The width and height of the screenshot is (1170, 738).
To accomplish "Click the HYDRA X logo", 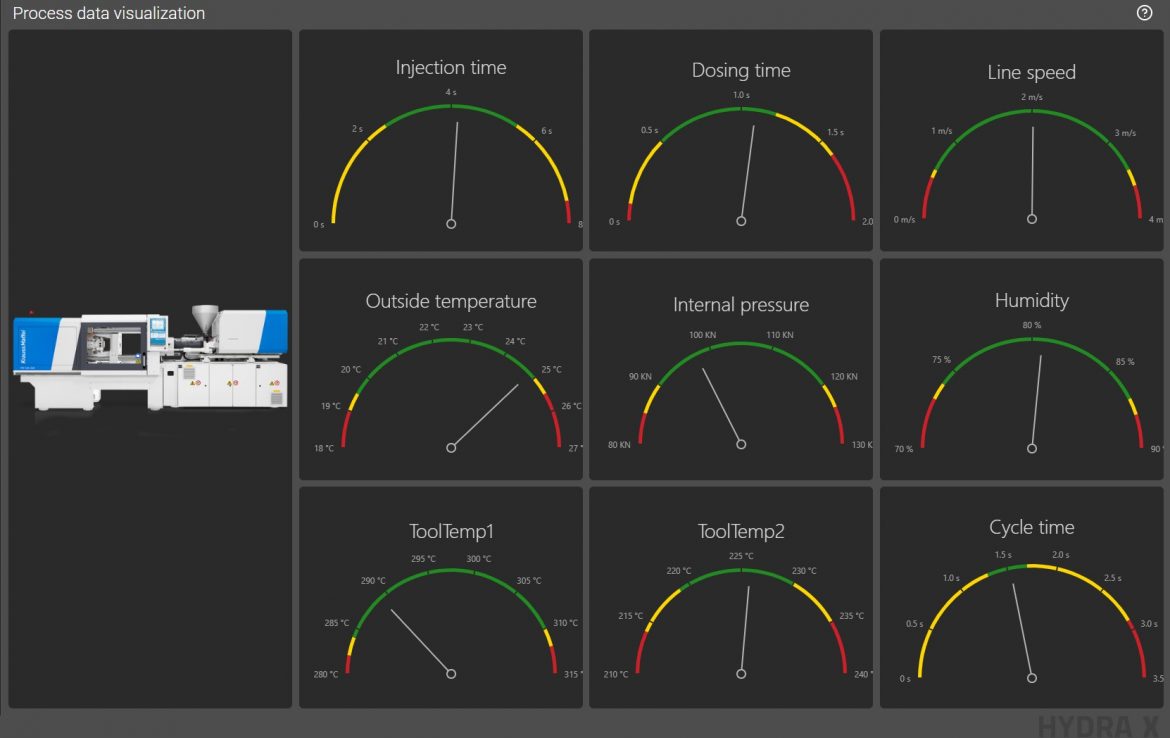I will click(x=1099, y=725).
